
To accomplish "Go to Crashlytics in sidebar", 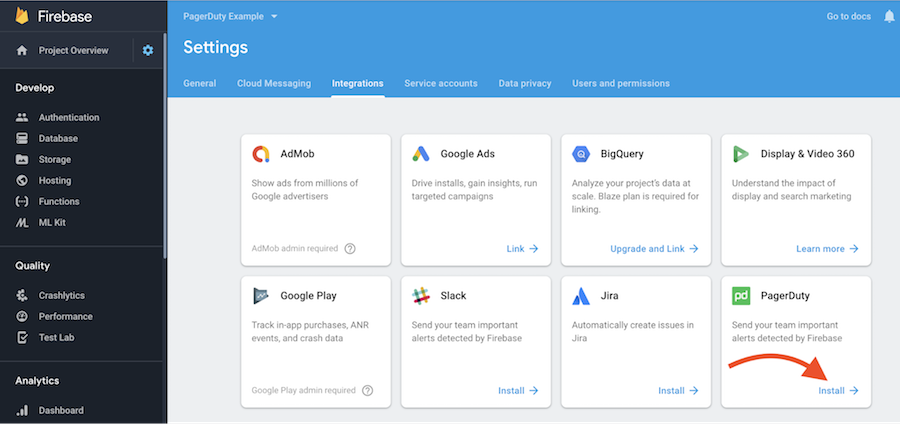I will pyautogui.click(x=62, y=295).
